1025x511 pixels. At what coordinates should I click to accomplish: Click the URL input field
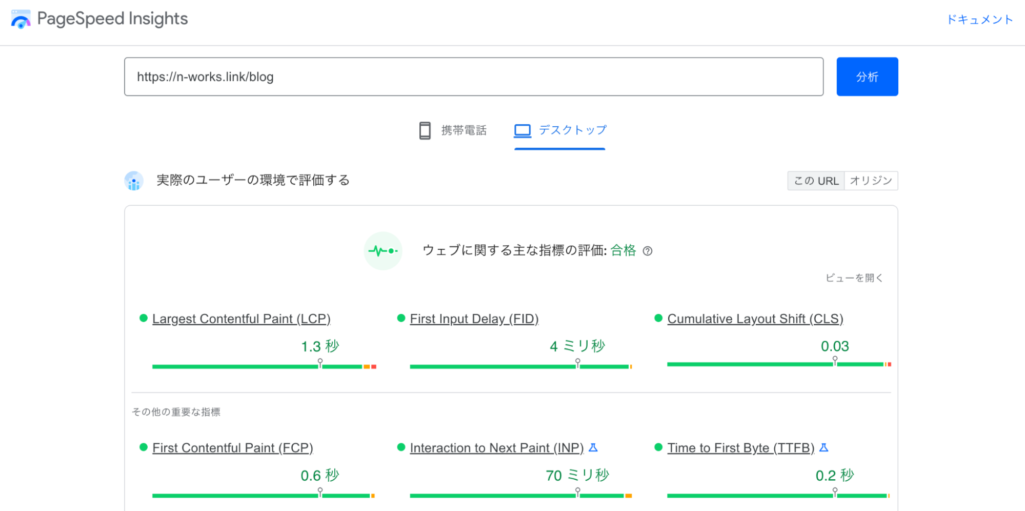click(474, 76)
